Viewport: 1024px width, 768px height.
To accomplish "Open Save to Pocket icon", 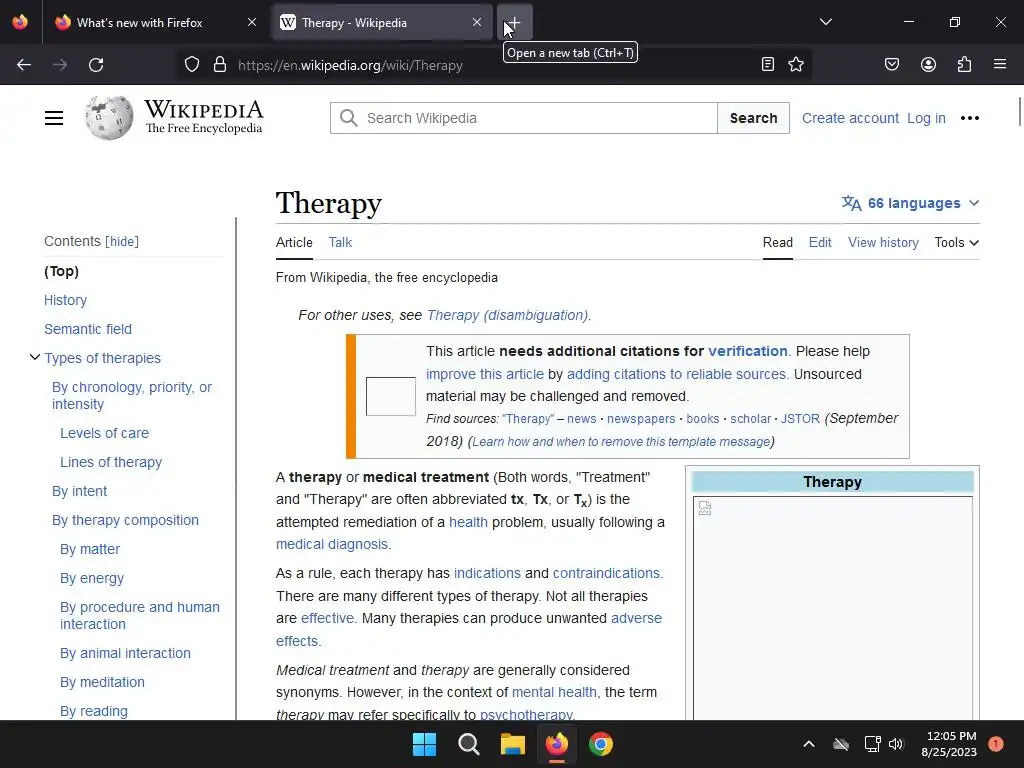I will click(891, 64).
